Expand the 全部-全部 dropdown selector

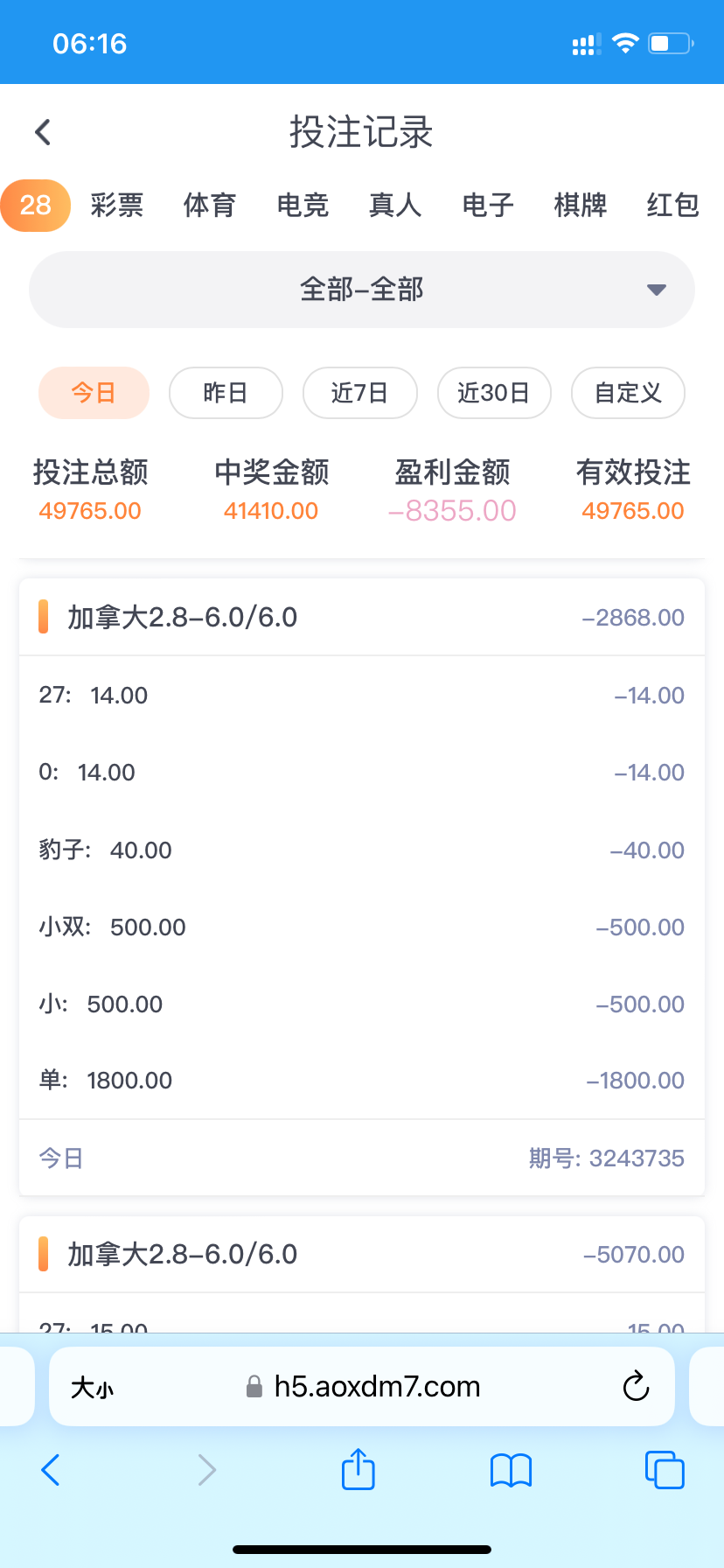(x=361, y=290)
